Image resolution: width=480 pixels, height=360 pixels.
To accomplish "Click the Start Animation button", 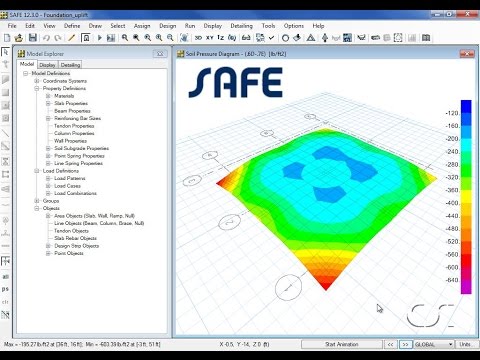I will click(x=342, y=344).
